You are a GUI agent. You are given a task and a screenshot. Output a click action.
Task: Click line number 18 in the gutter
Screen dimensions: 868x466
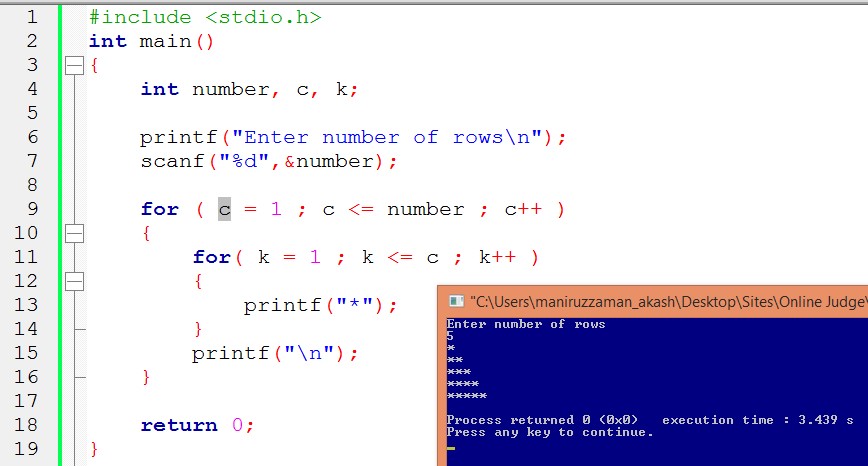click(26, 424)
